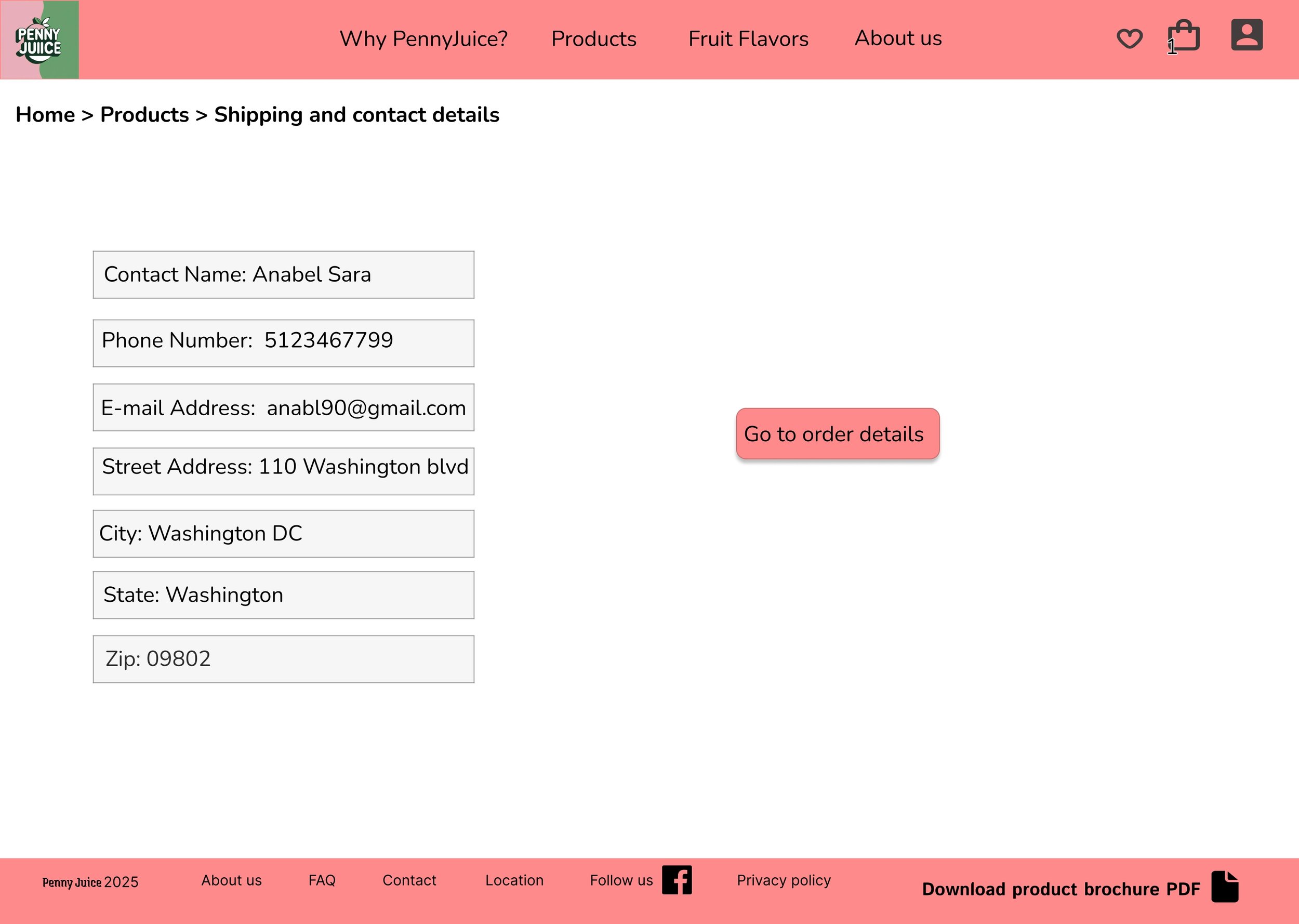Screen dimensions: 1299x924
Task: Click the PDF document icon in footer
Action: pyautogui.click(x=1225, y=887)
